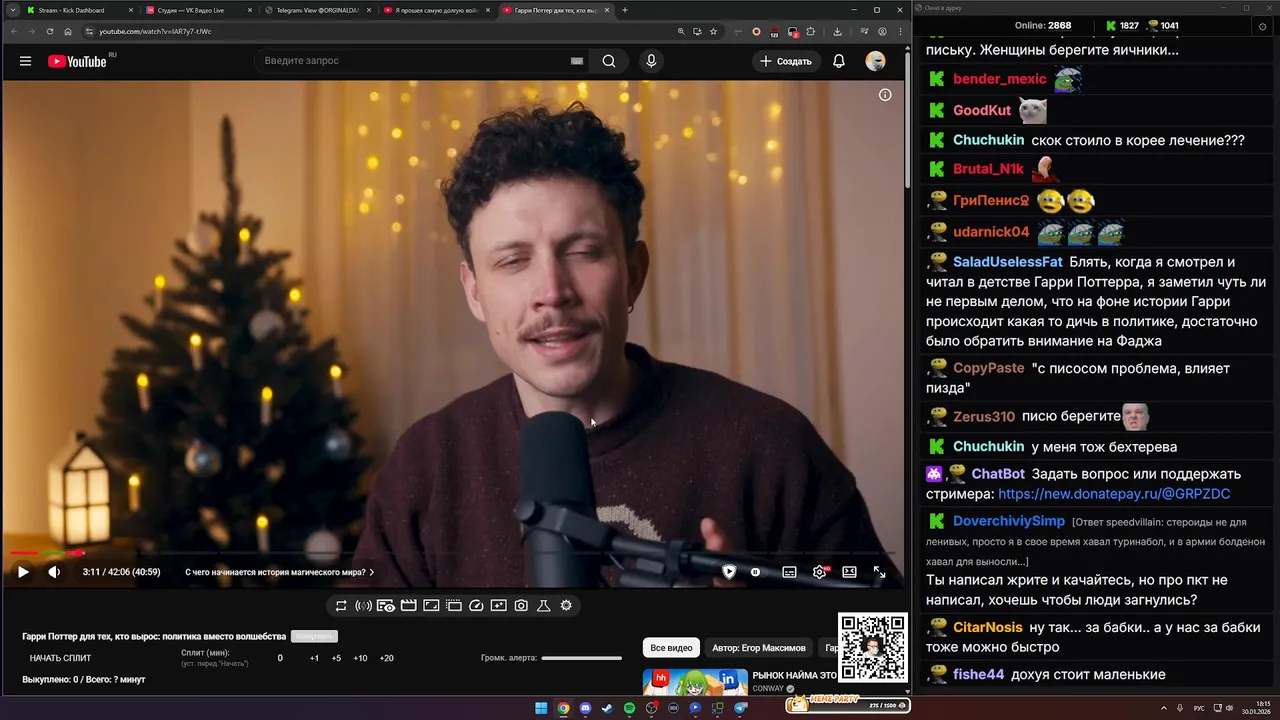
Task: Click the username "DoverchiviySimp" in chat
Action: click(1009, 521)
